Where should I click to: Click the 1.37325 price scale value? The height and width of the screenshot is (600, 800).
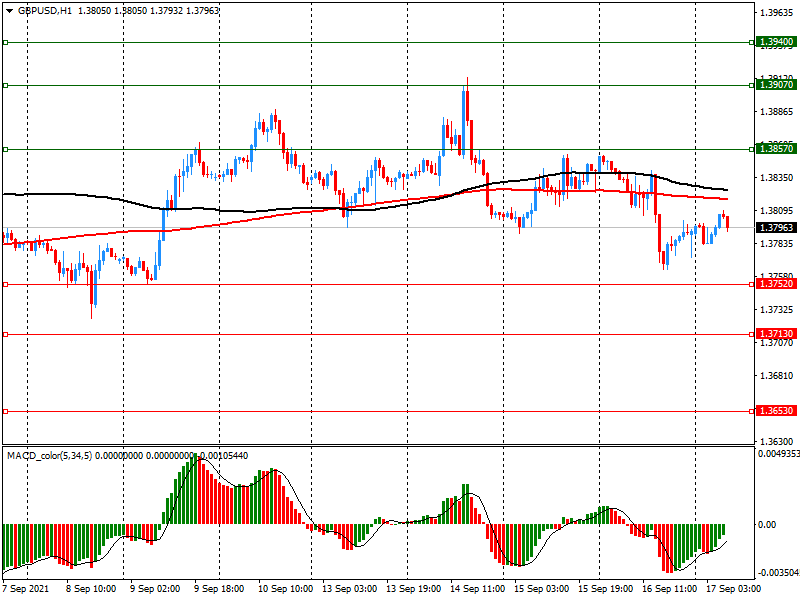[777, 310]
